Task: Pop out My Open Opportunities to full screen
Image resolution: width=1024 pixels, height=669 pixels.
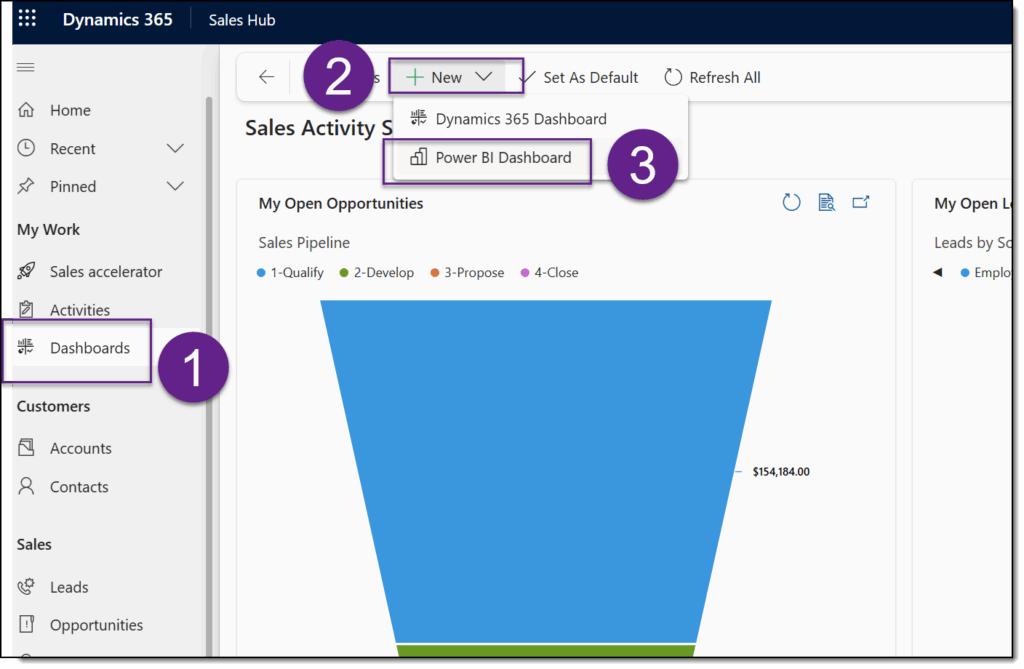Action: point(862,201)
